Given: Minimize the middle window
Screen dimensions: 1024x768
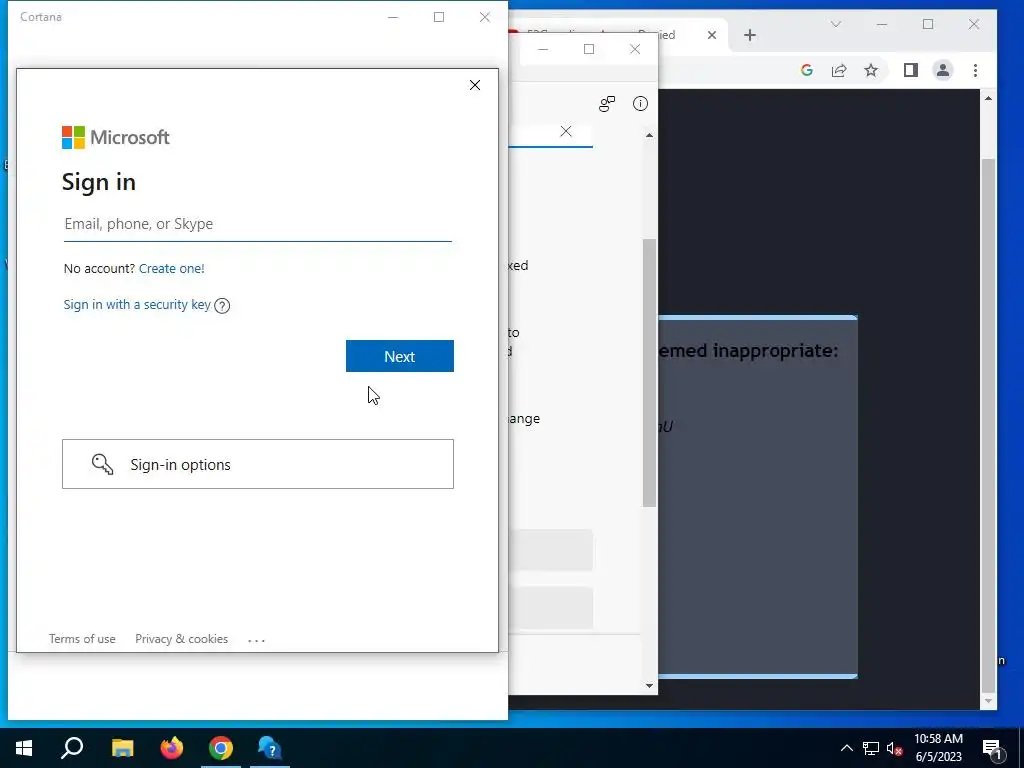Looking at the screenshot, I should tap(543, 49).
